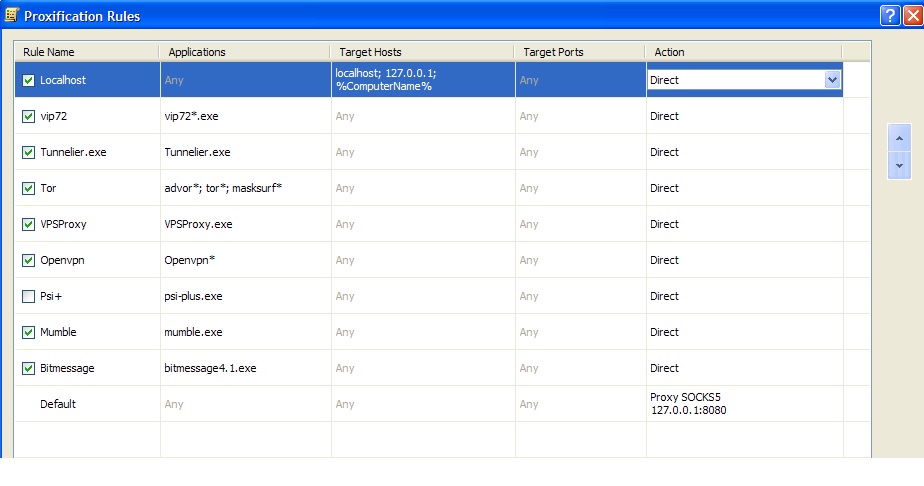Screen dimensions: 924x486
Task: Select the VPSProxy rule name
Action: 63,224
